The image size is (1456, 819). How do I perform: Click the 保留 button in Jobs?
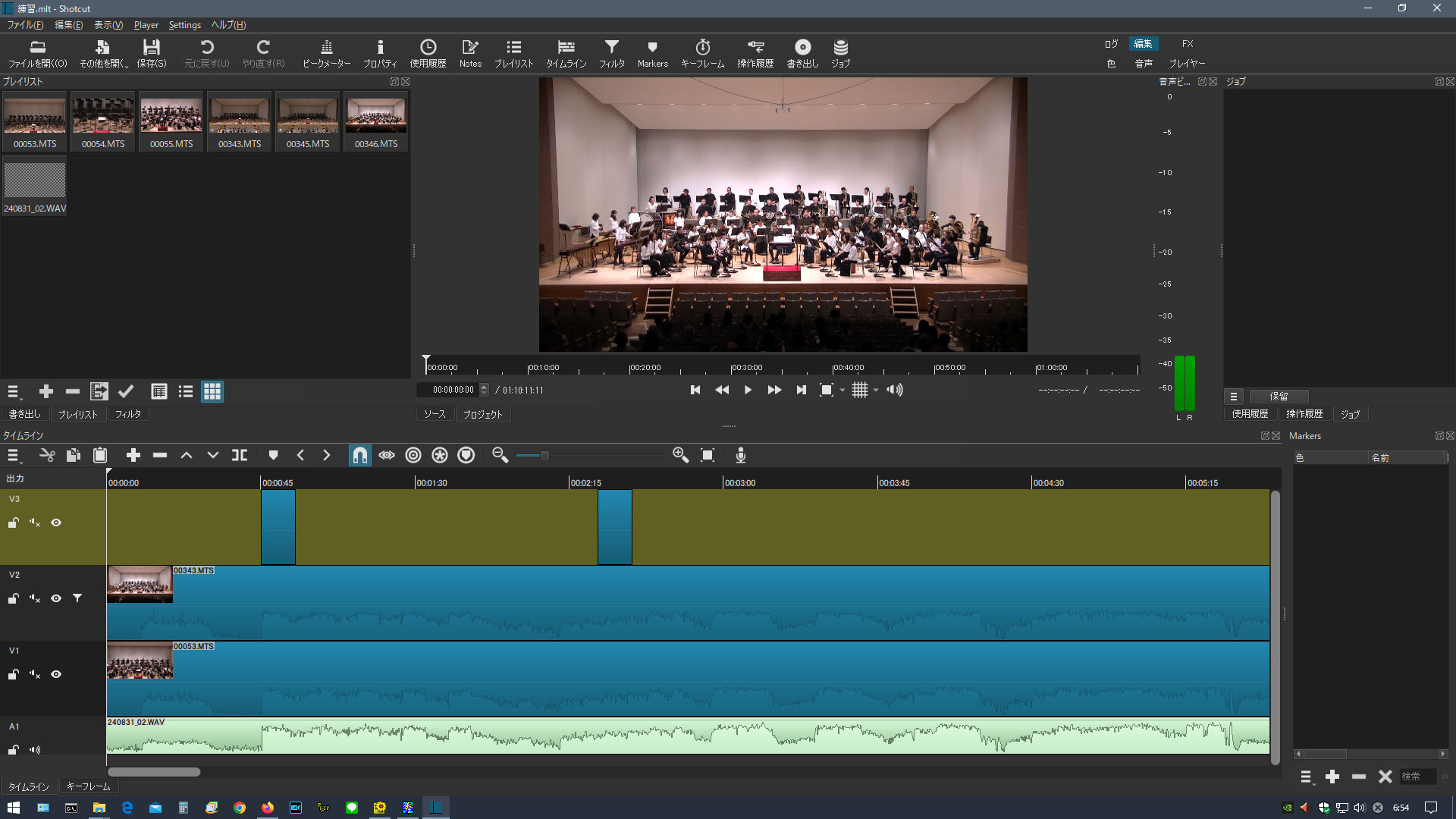[x=1279, y=397]
